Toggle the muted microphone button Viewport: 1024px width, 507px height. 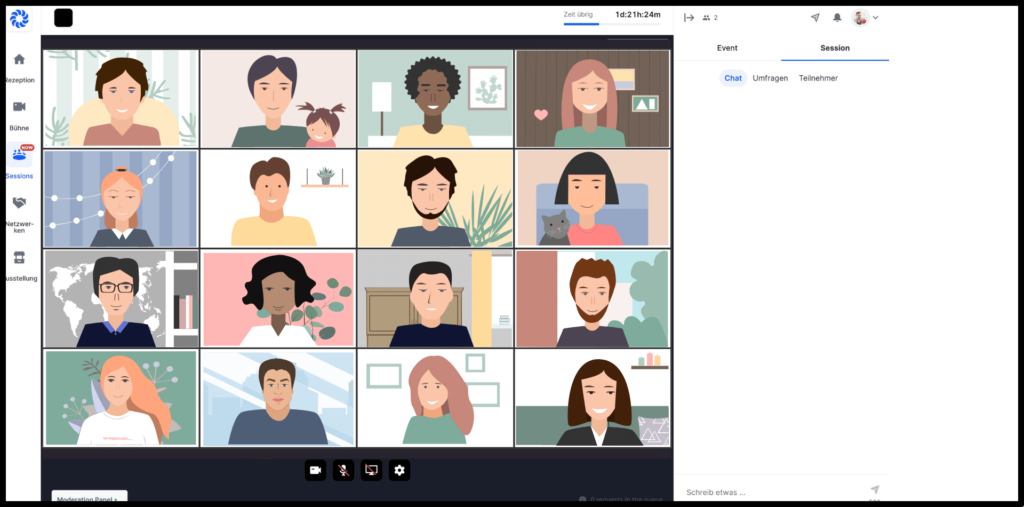[x=343, y=470]
